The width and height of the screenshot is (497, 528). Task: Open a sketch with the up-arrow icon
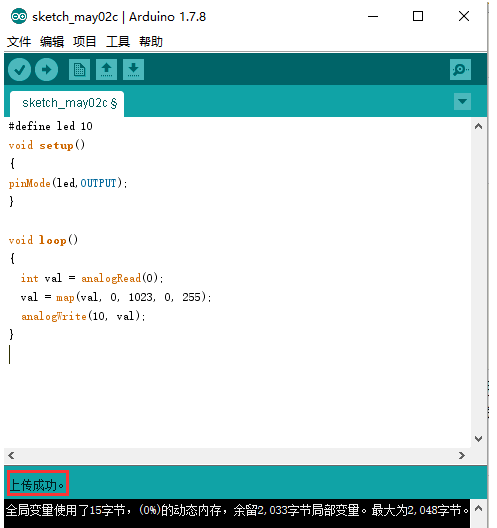click(106, 70)
